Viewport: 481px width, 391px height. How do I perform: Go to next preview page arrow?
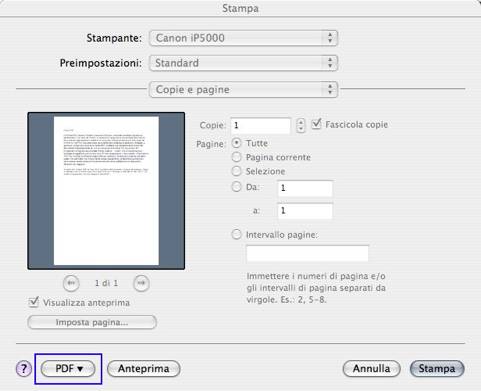click(x=141, y=283)
